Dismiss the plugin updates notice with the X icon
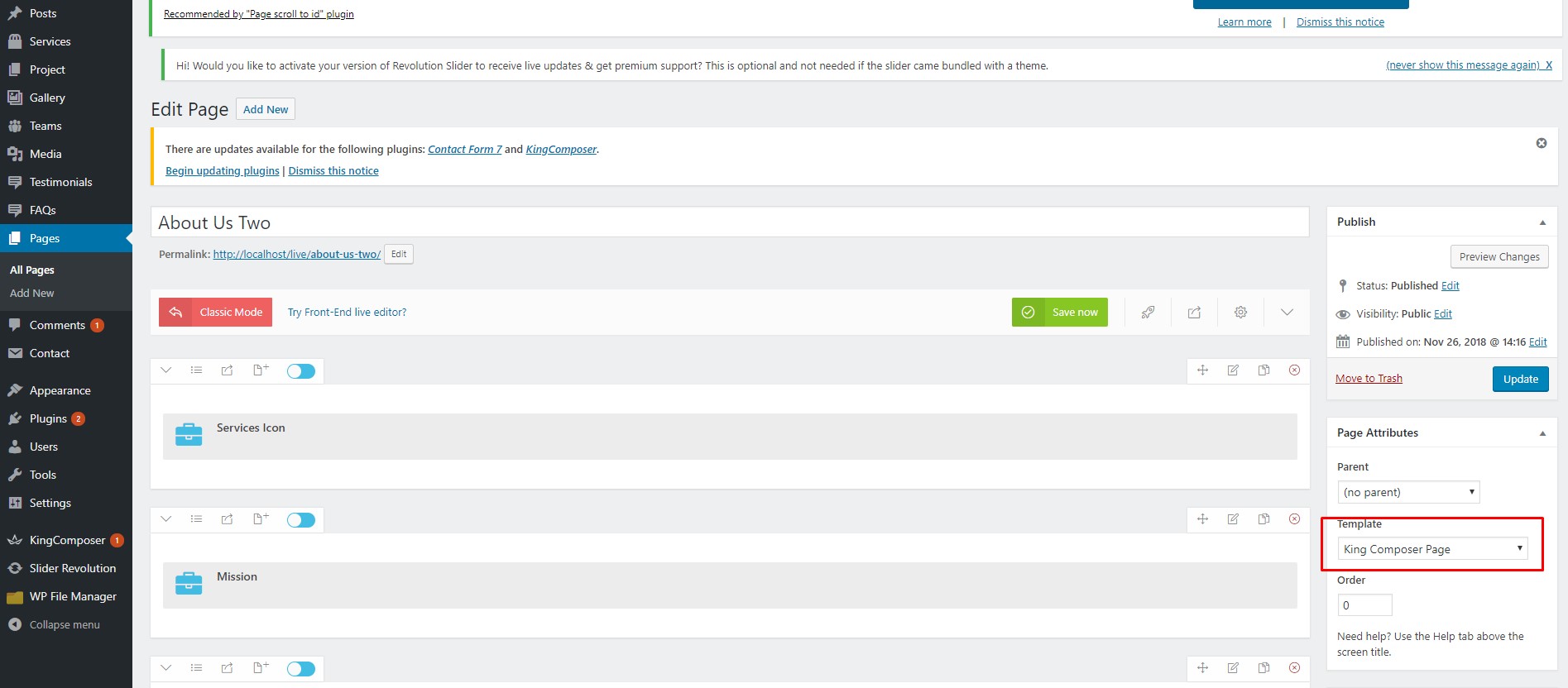The width and height of the screenshot is (1568, 688). [x=1541, y=143]
